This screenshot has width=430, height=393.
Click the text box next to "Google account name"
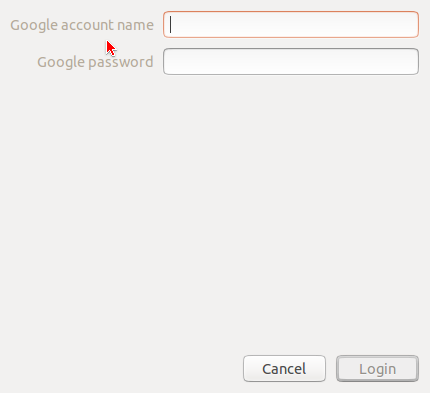click(x=291, y=25)
